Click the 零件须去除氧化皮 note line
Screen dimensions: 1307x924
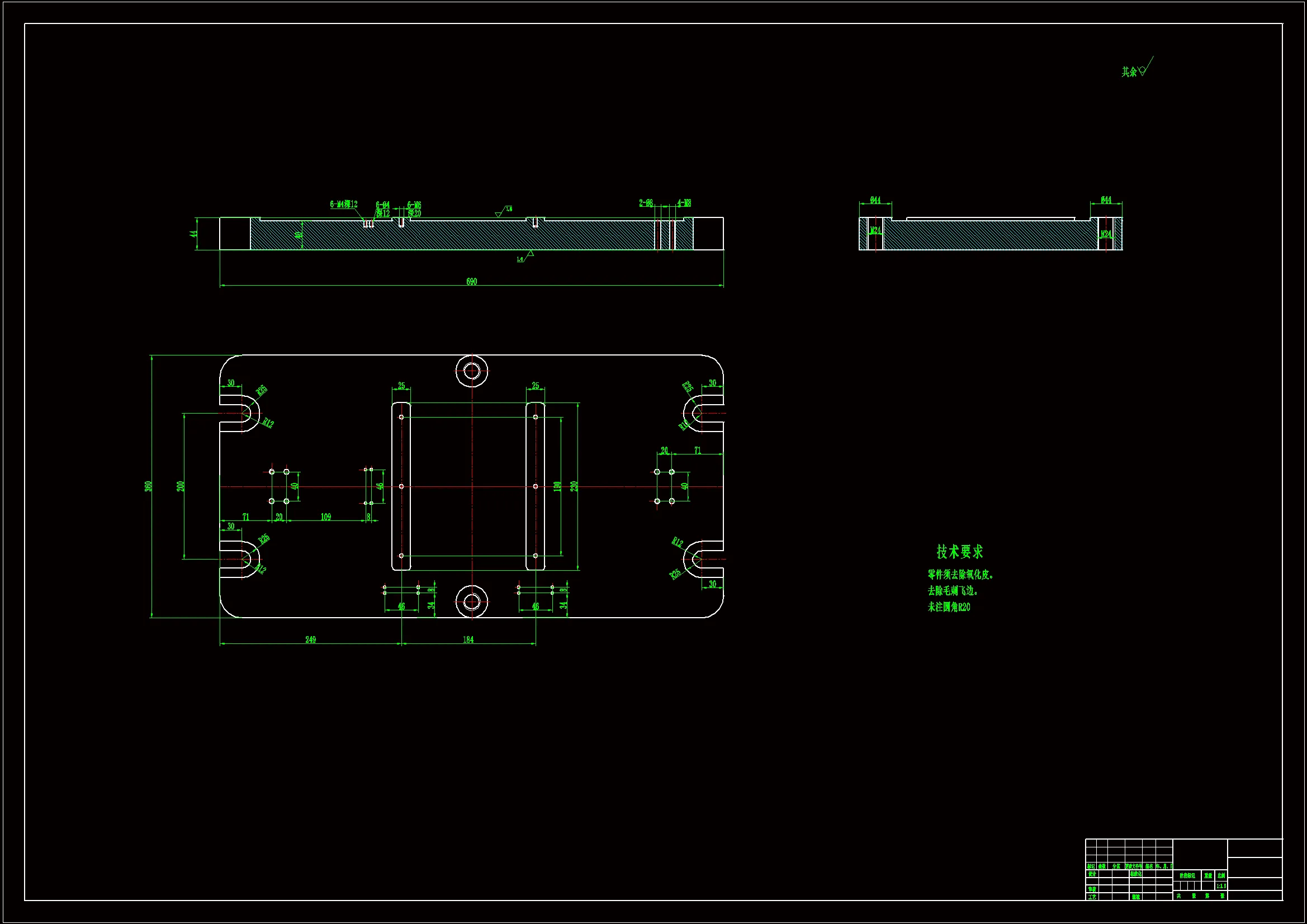[960, 575]
